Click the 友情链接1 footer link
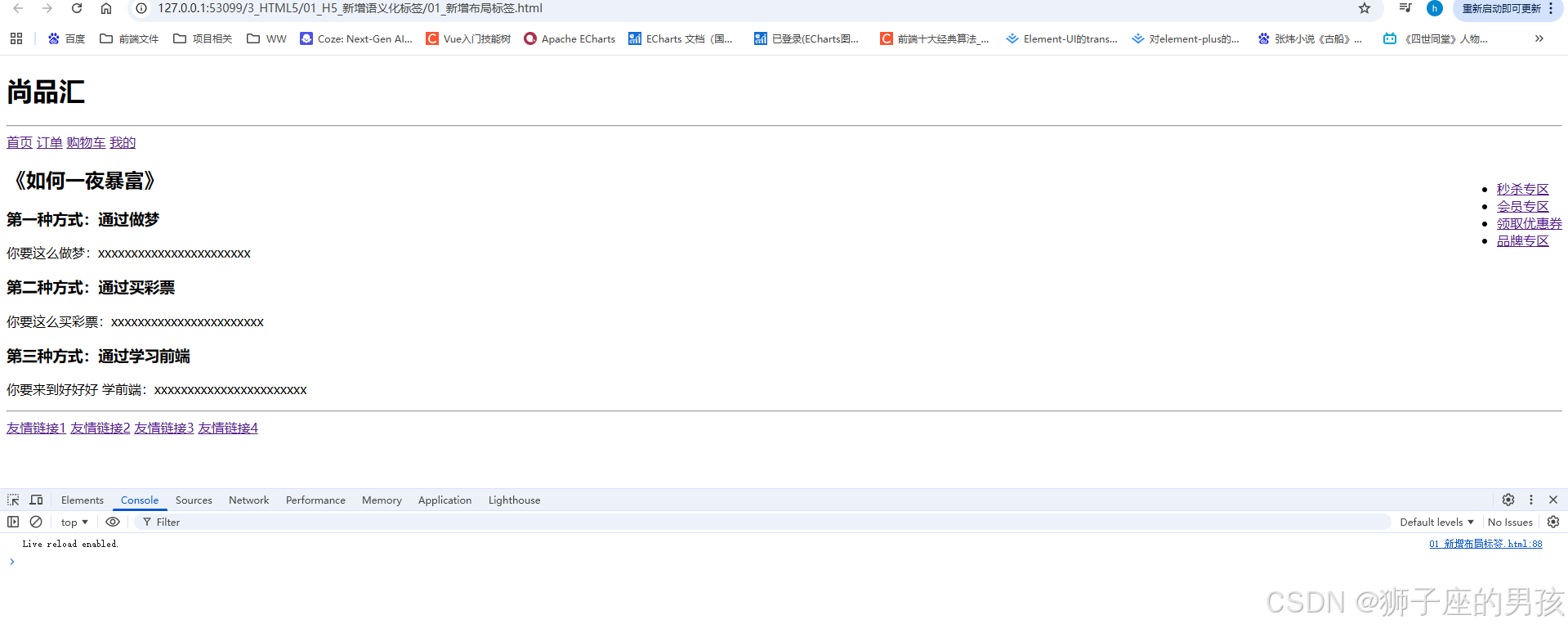The width and height of the screenshot is (1568, 628). [36, 428]
